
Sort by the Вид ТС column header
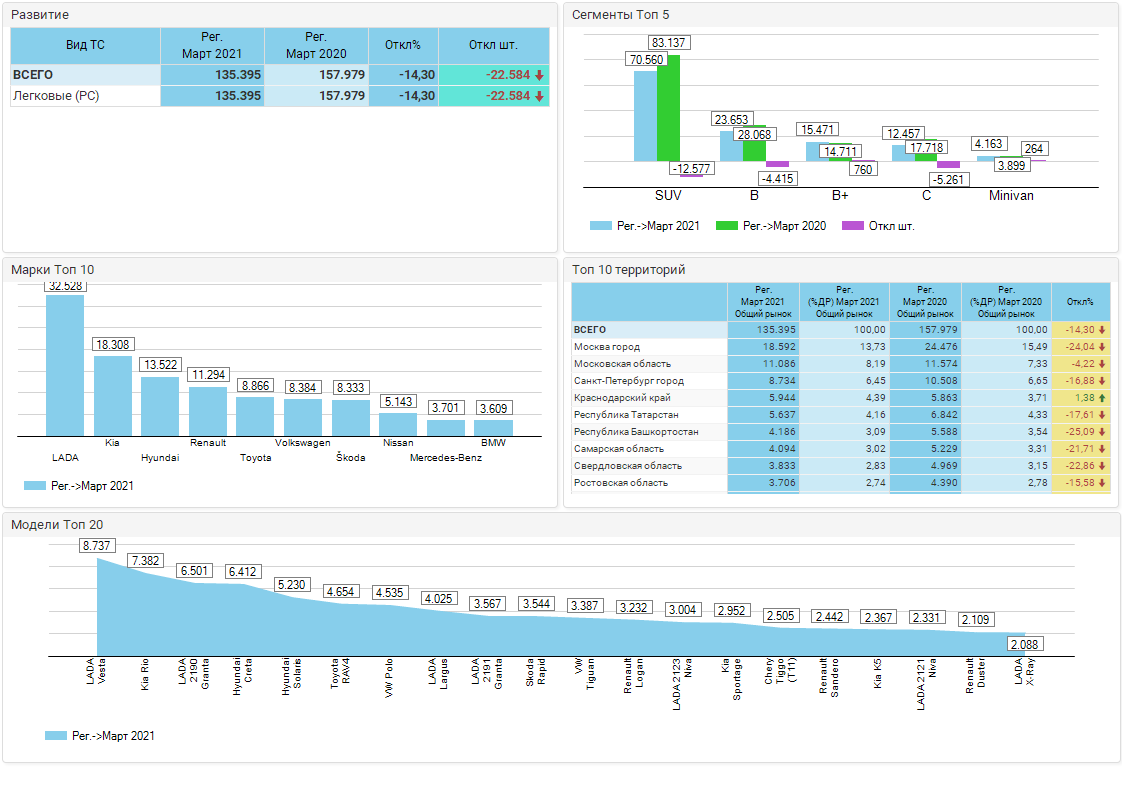85,45
